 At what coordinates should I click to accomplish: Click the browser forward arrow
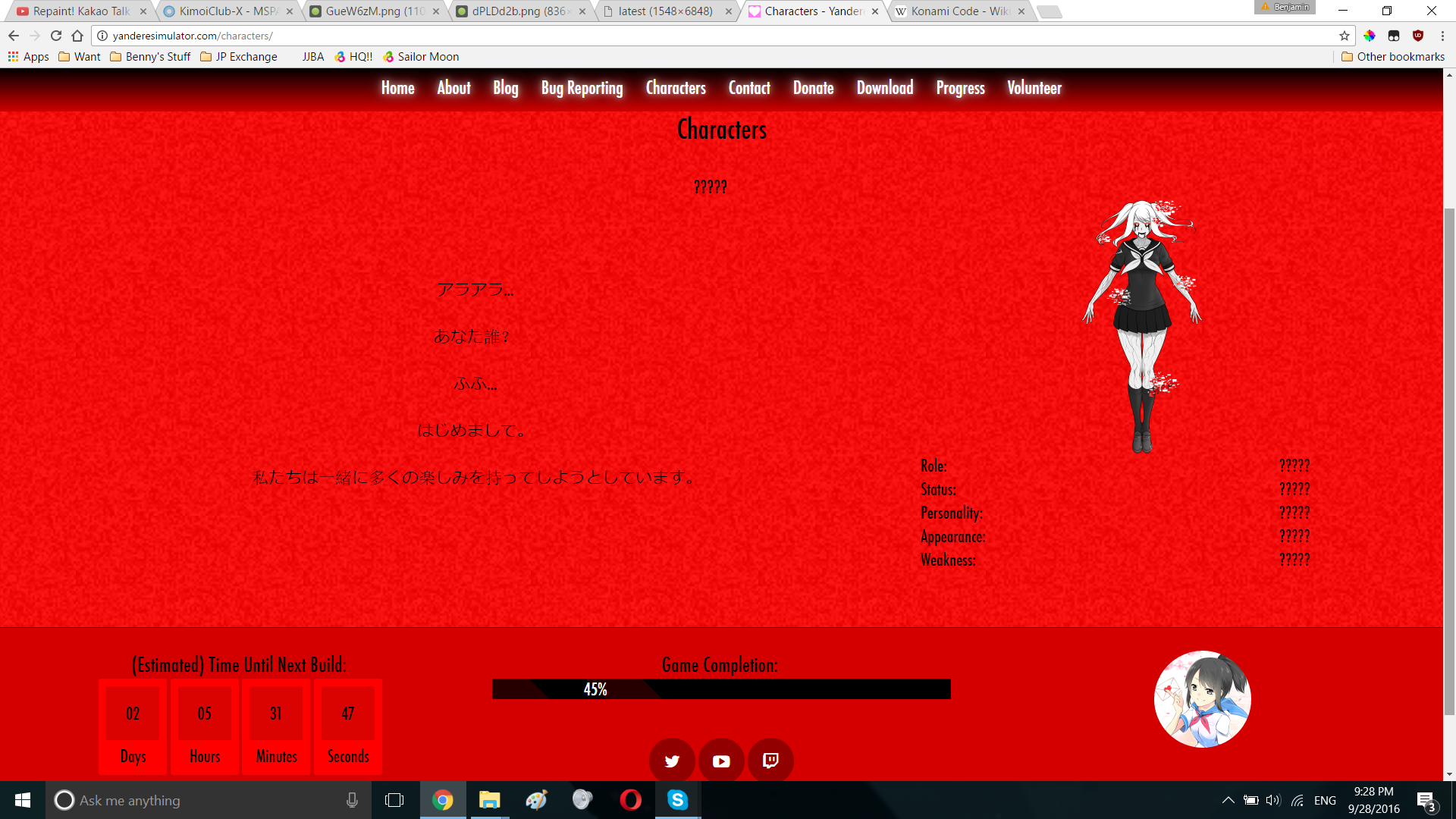pyautogui.click(x=35, y=36)
